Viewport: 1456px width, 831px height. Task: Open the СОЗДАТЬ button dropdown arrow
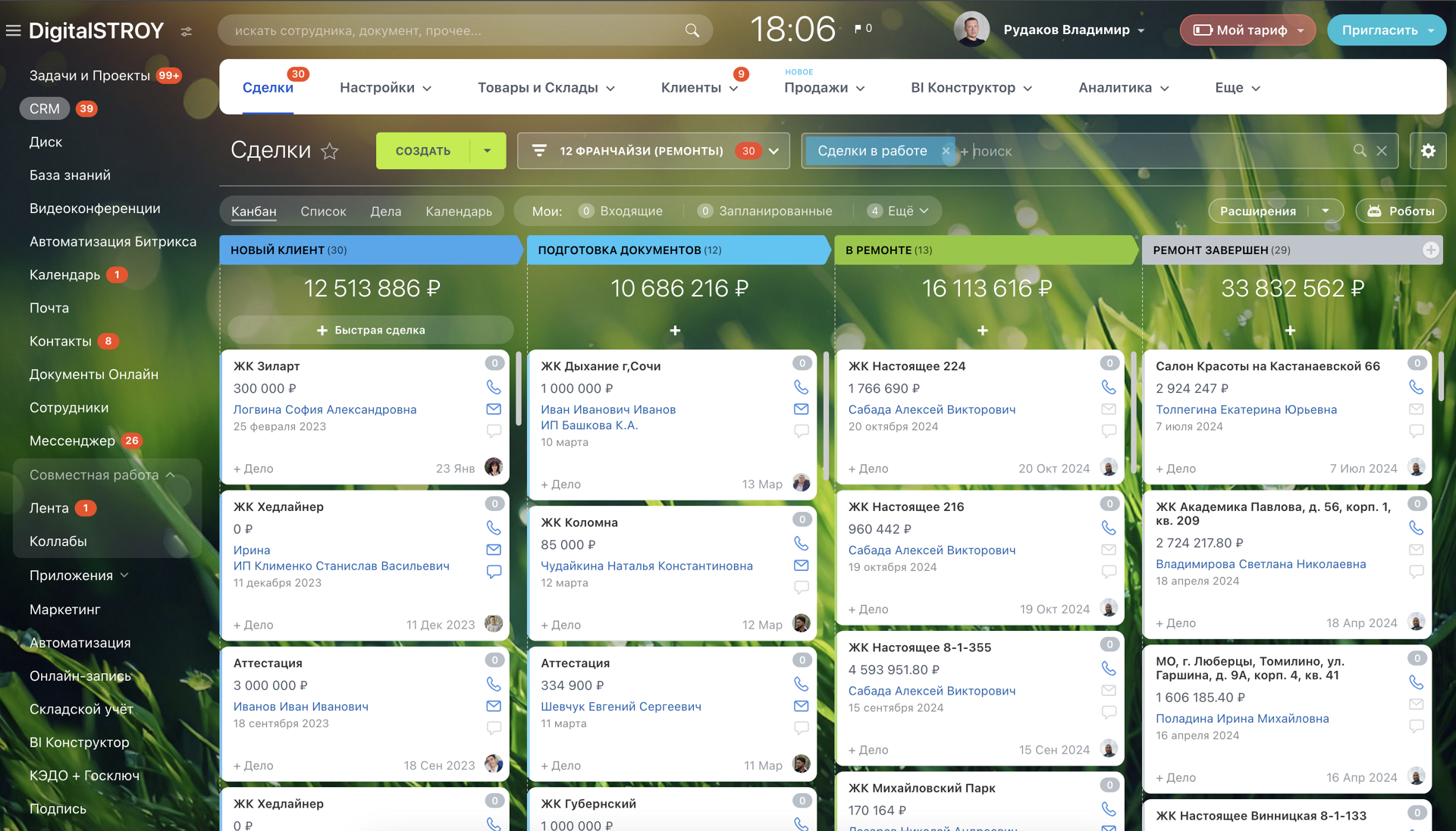coord(488,151)
